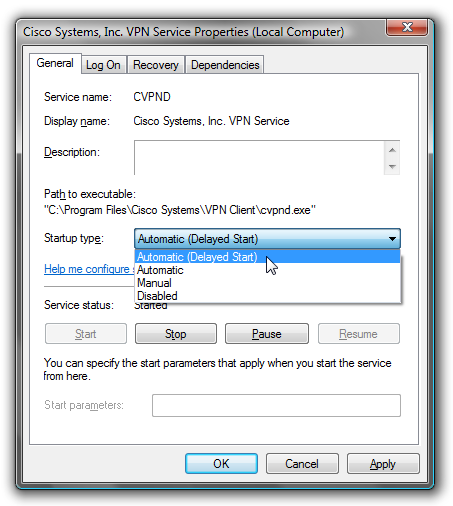This screenshot has width=453, height=506.
Task: Choose Automatic (Delayed Start) from the list
Action: point(267,257)
